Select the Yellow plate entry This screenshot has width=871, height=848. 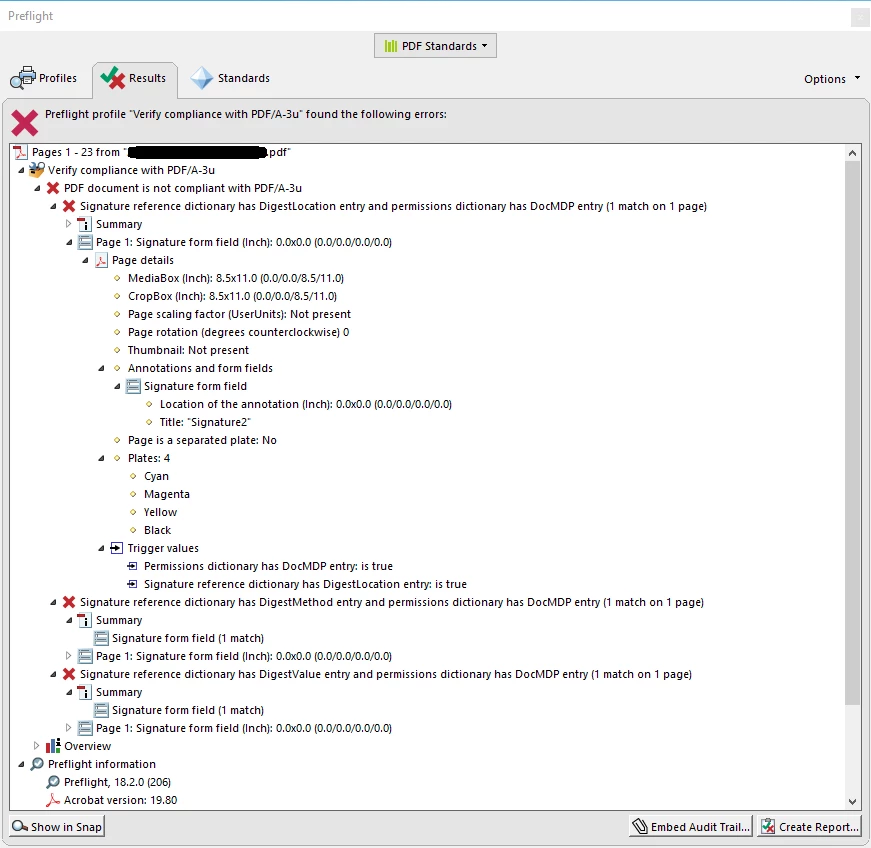[x=161, y=512]
